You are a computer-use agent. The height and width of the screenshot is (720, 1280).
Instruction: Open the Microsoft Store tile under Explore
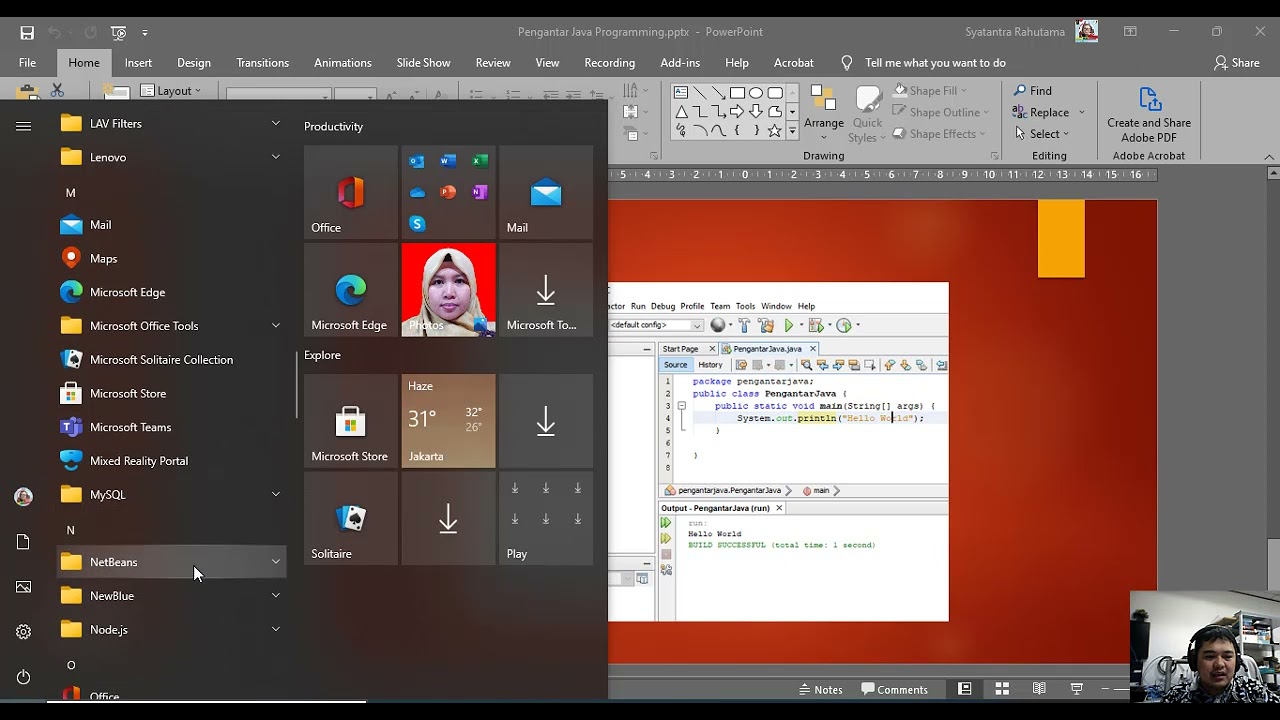tap(351, 421)
